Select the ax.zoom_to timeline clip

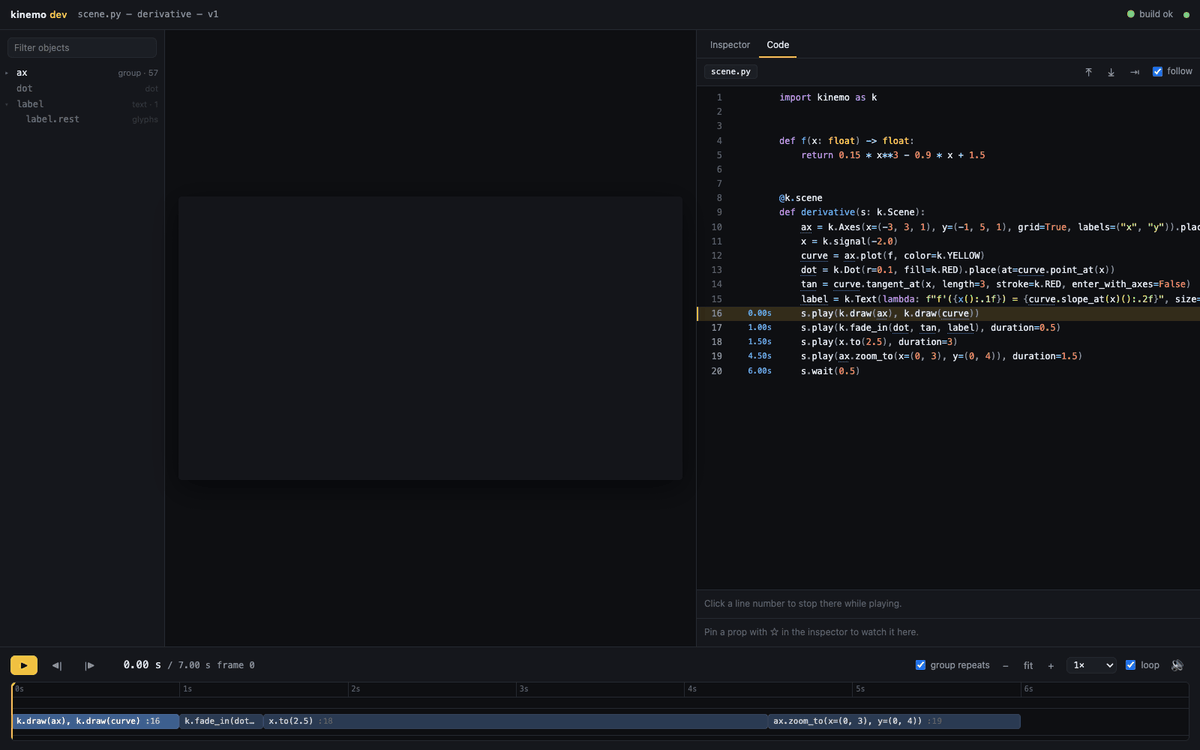coord(895,721)
